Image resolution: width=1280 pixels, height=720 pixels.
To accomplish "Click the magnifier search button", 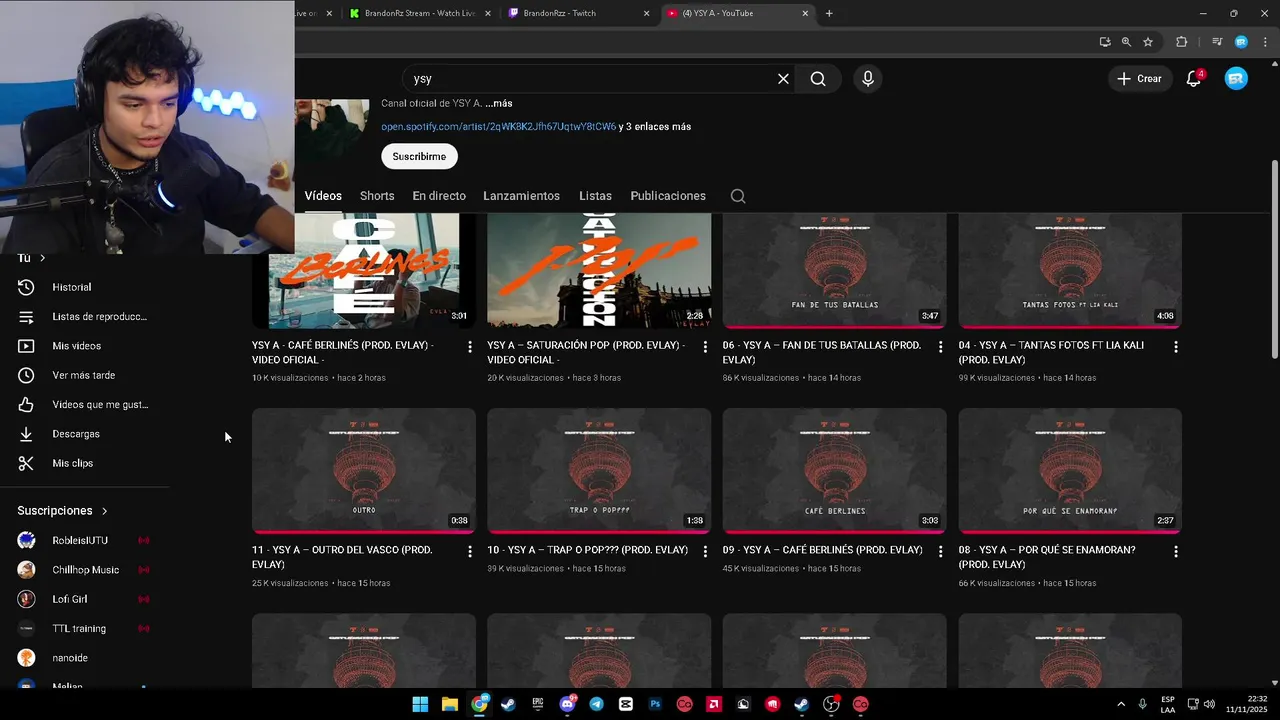I will tap(818, 79).
